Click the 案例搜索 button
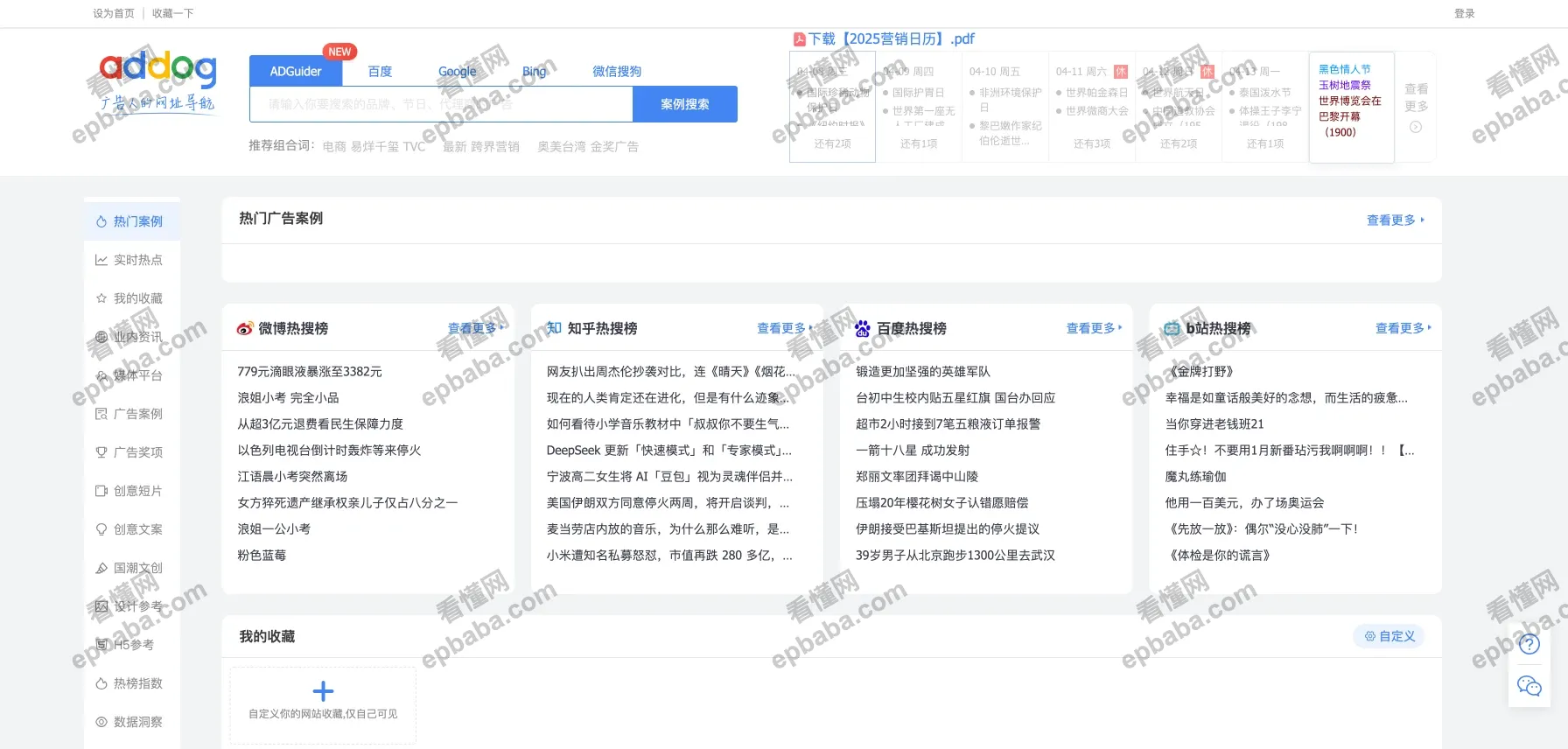 click(x=685, y=104)
